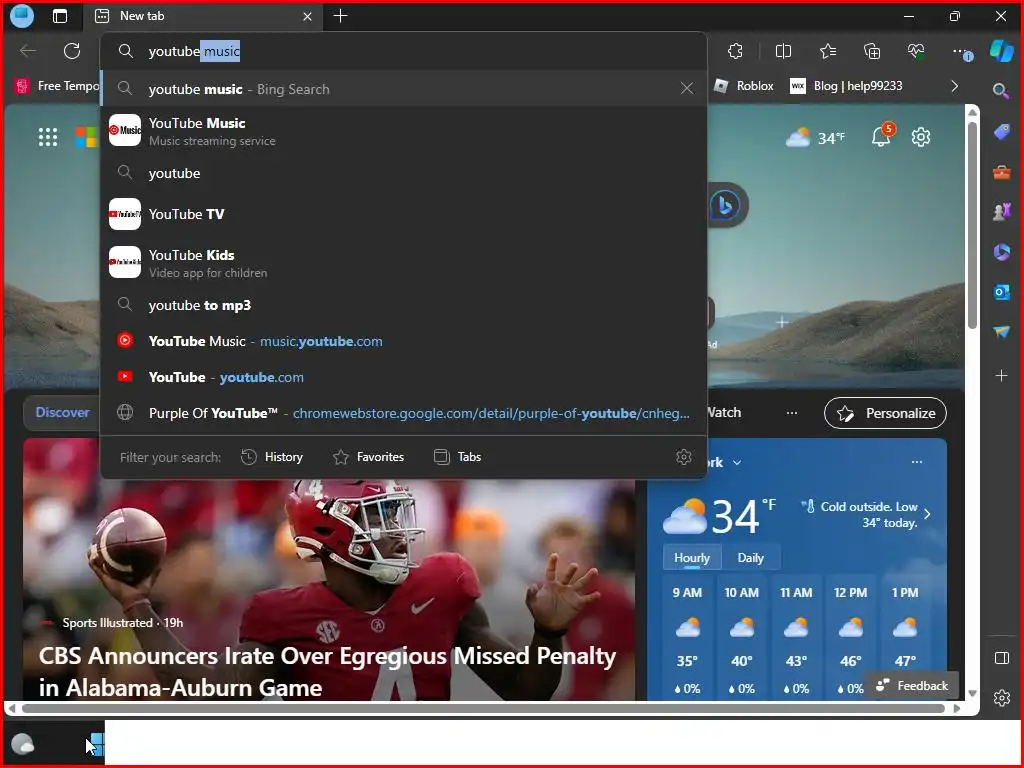
Task: Open the app launcher grid icon
Action: coord(48,137)
